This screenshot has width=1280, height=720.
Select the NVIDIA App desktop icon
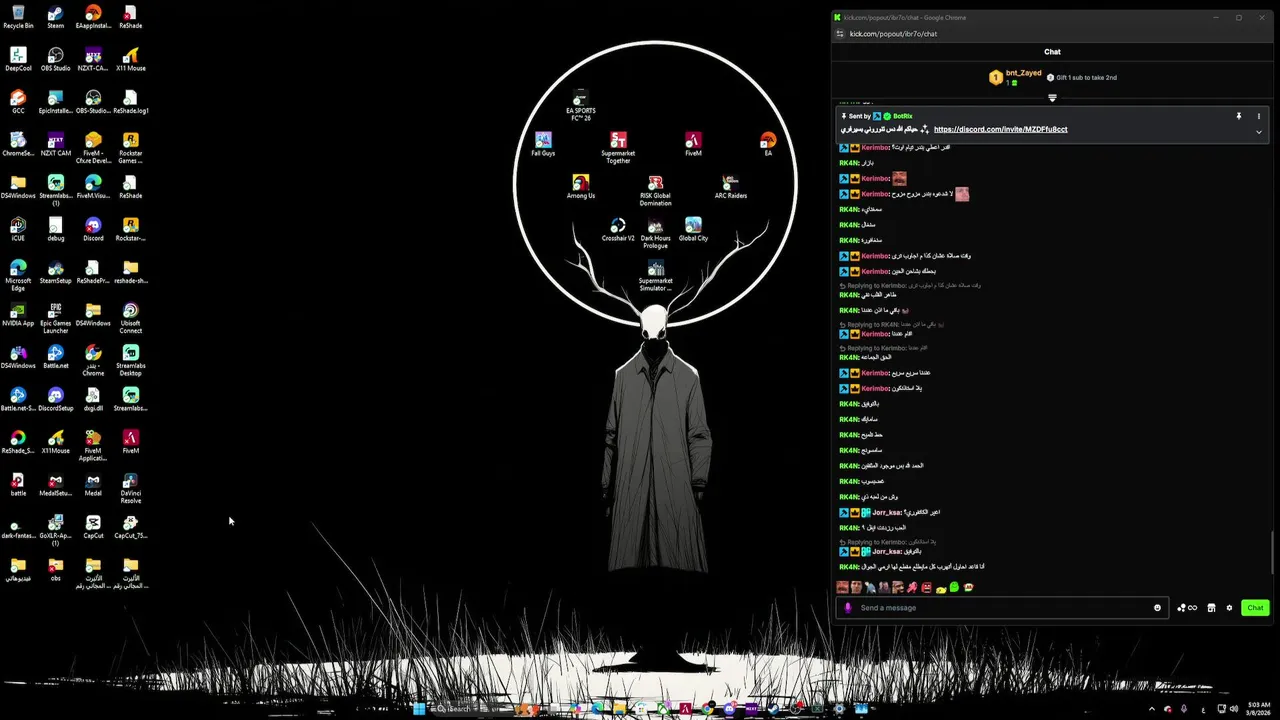[18, 314]
